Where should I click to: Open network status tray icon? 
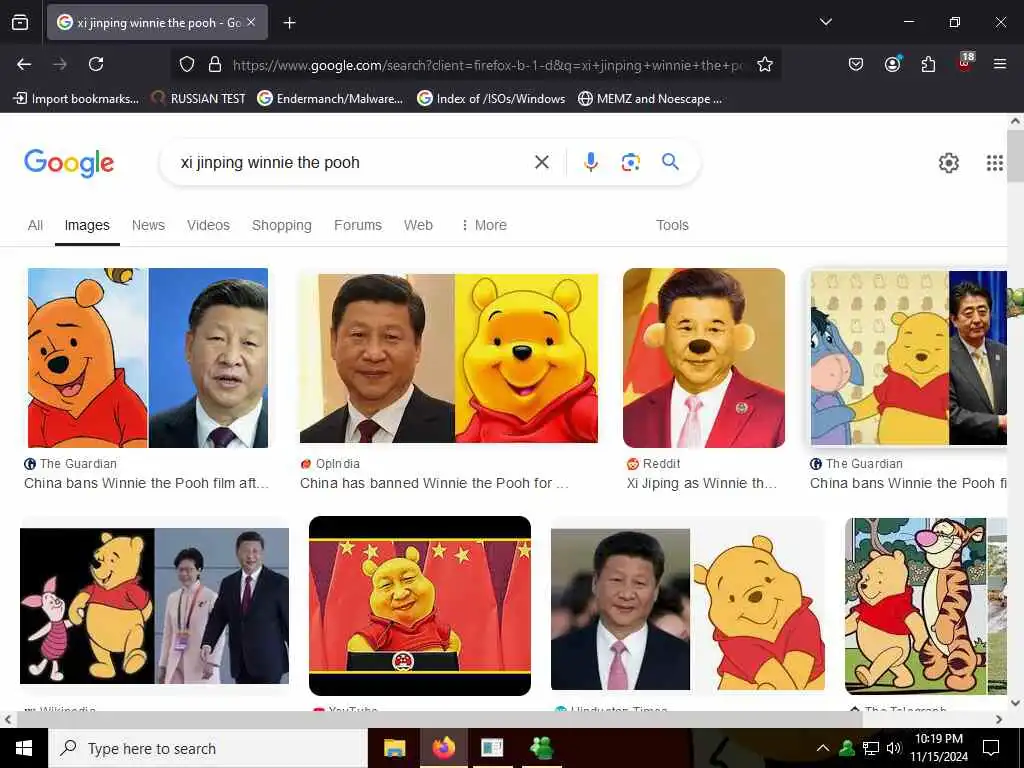coord(871,748)
